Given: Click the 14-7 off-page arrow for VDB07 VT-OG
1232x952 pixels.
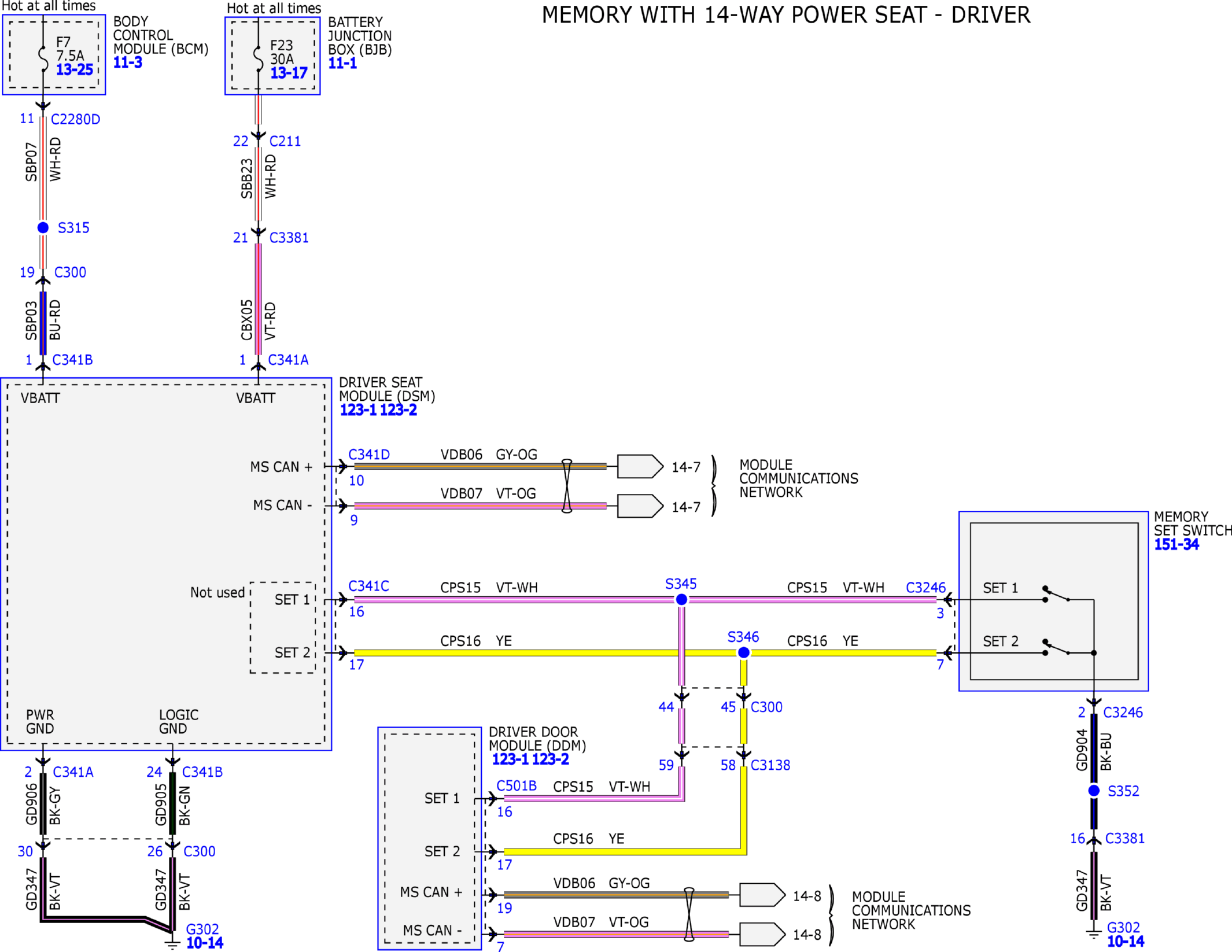Looking at the screenshot, I should [640, 506].
